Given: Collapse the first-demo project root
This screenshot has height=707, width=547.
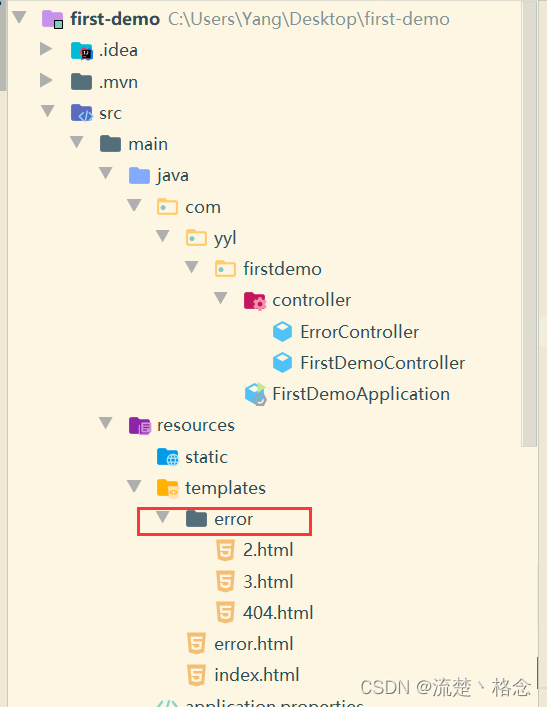Looking at the screenshot, I should coord(19,17).
